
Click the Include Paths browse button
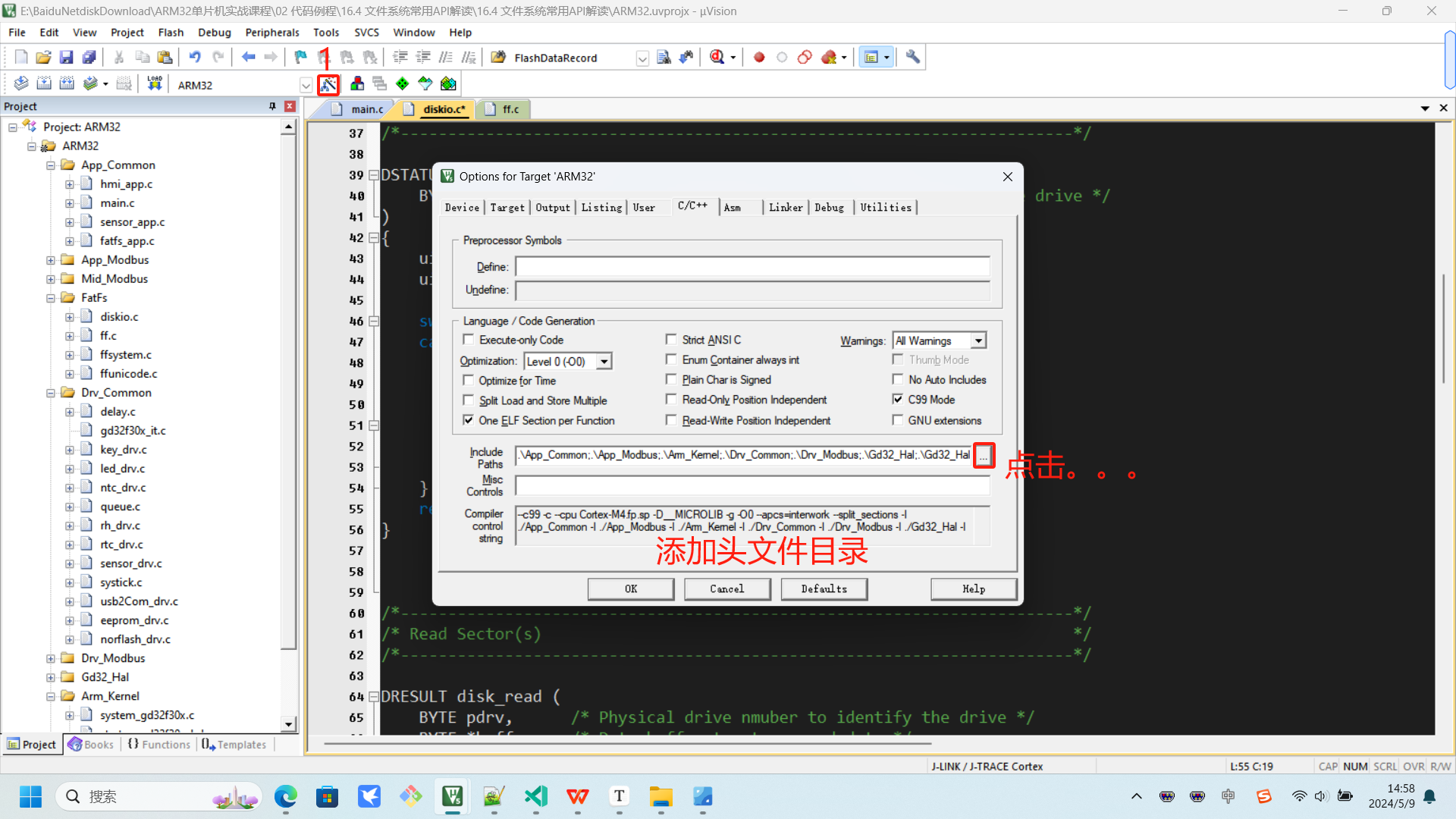point(984,455)
